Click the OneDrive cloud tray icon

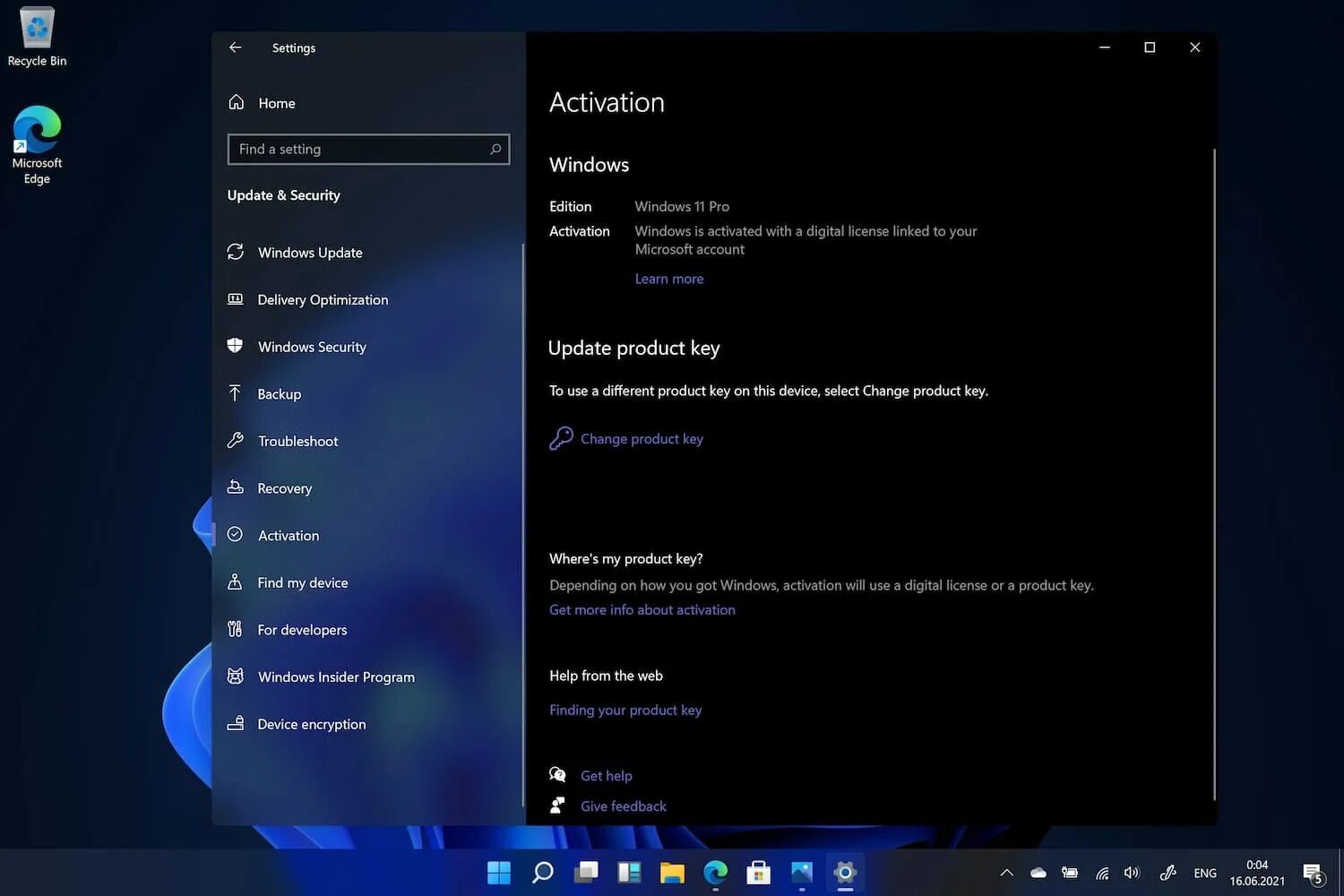1038,873
